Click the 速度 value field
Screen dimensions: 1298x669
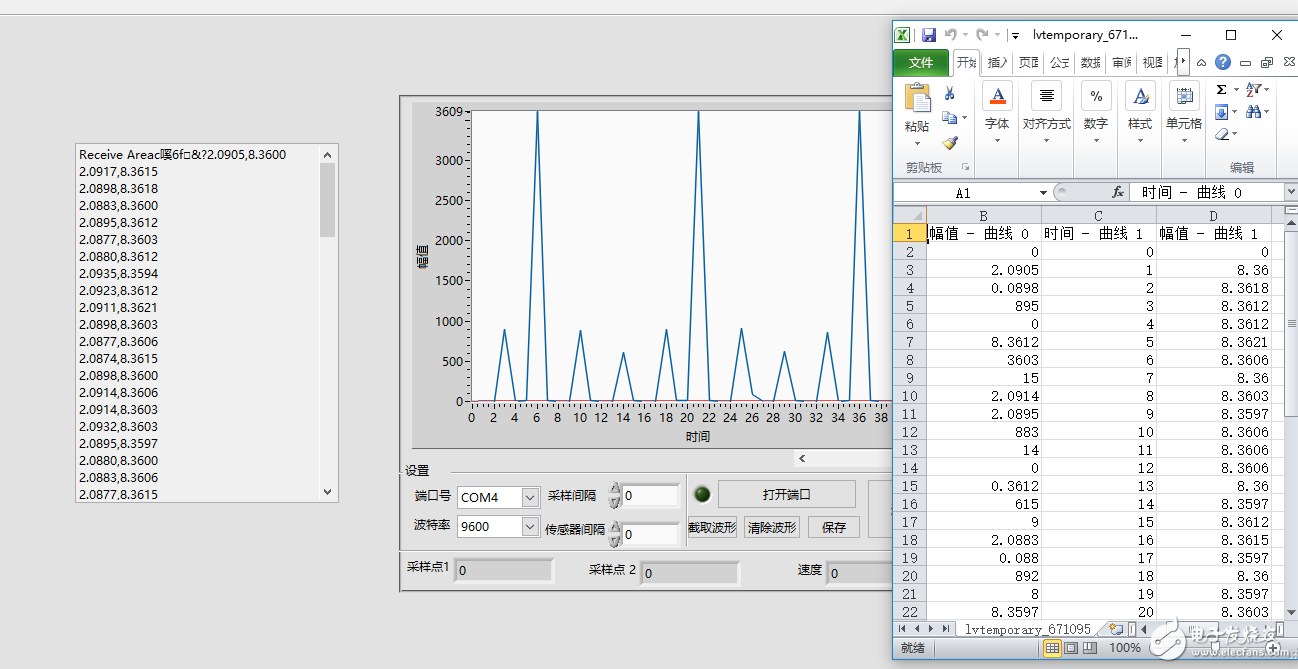pyautogui.click(x=858, y=573)
